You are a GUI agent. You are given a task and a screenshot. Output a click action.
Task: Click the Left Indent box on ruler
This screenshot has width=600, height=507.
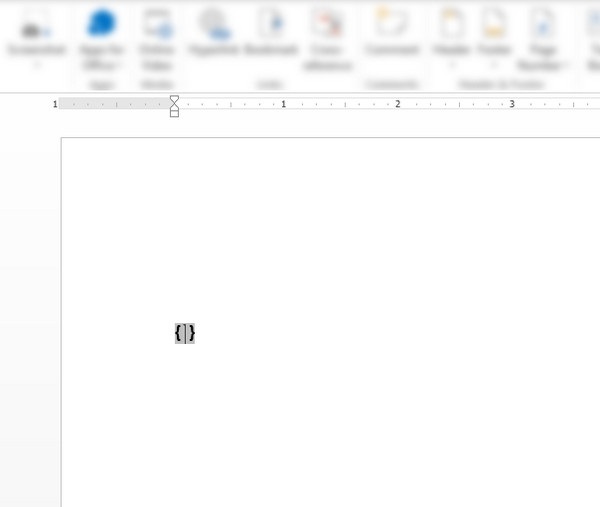point(175,113)
